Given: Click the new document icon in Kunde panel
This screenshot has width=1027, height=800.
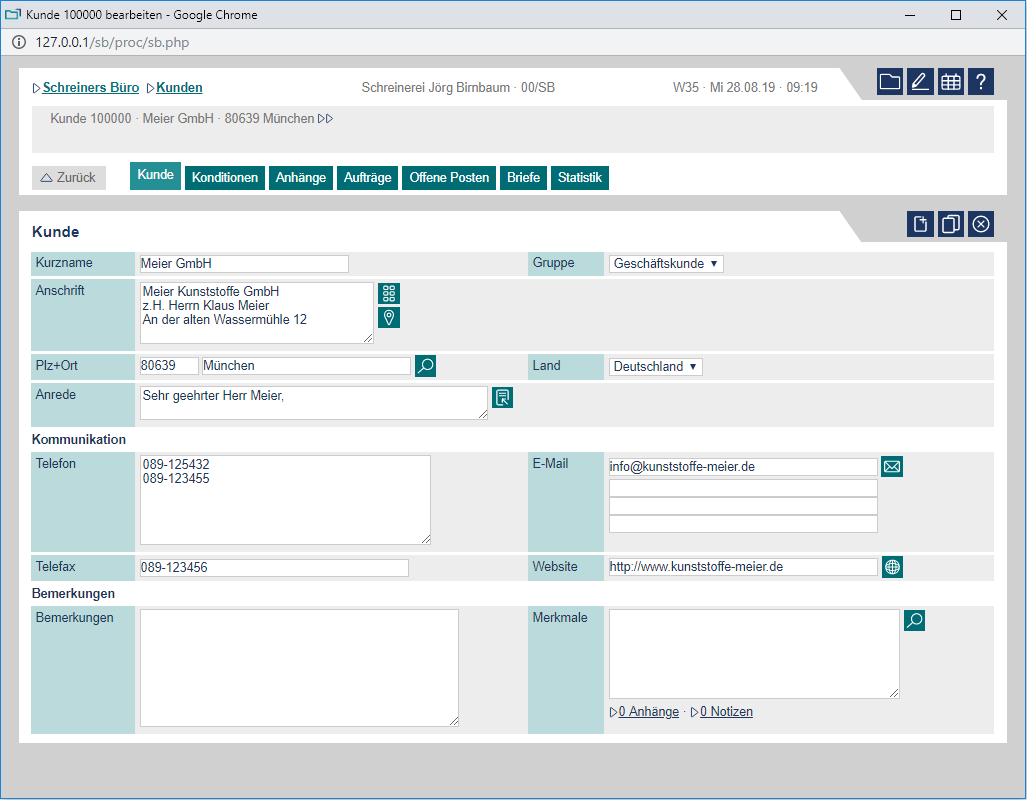Looking at the screenshot, I should point(920,224).
